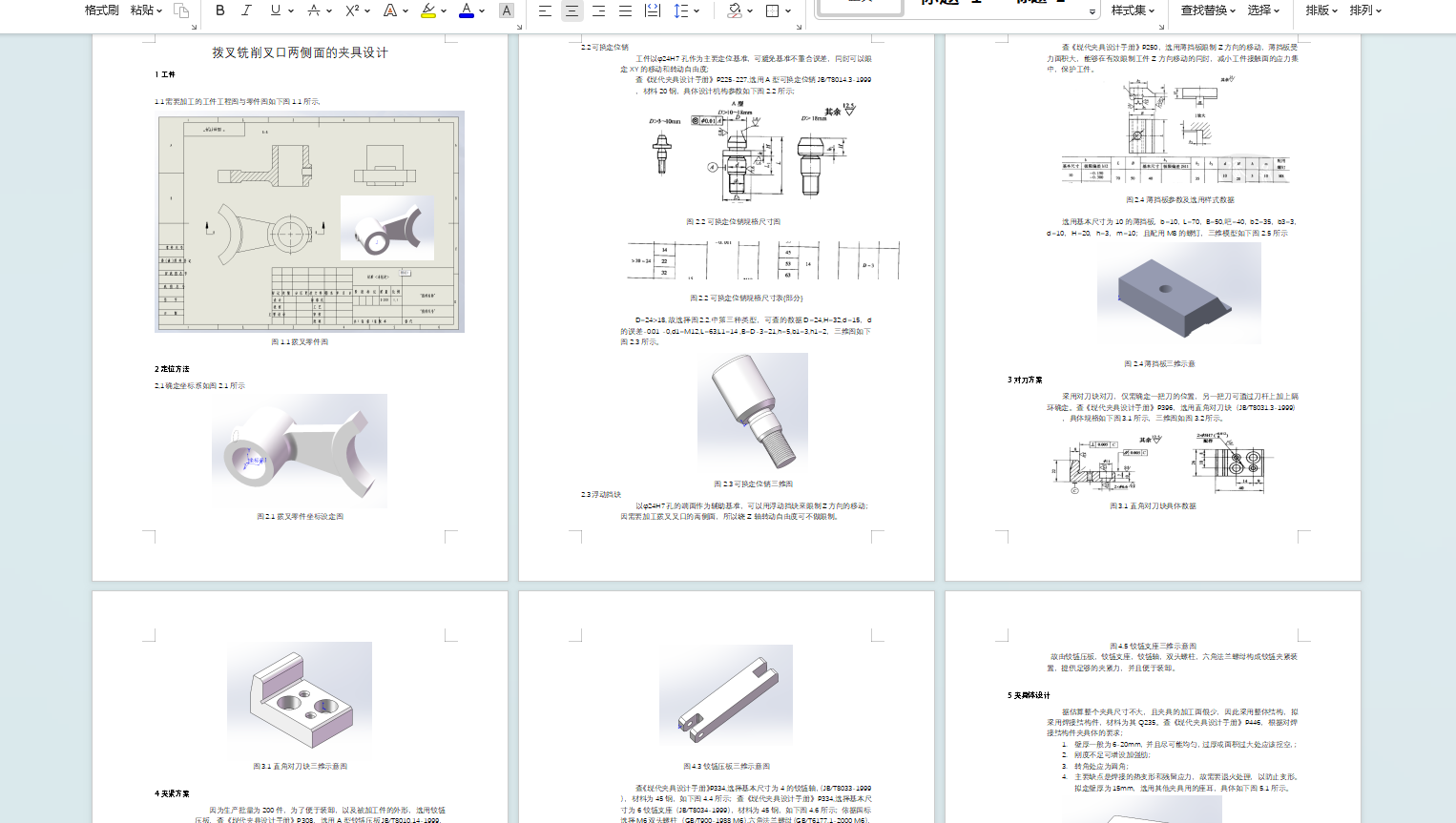Expand the underline style dropdown arrow
Image resolution: width=1456 pixels, height=823 pixels.
click(x=290, y=11)
